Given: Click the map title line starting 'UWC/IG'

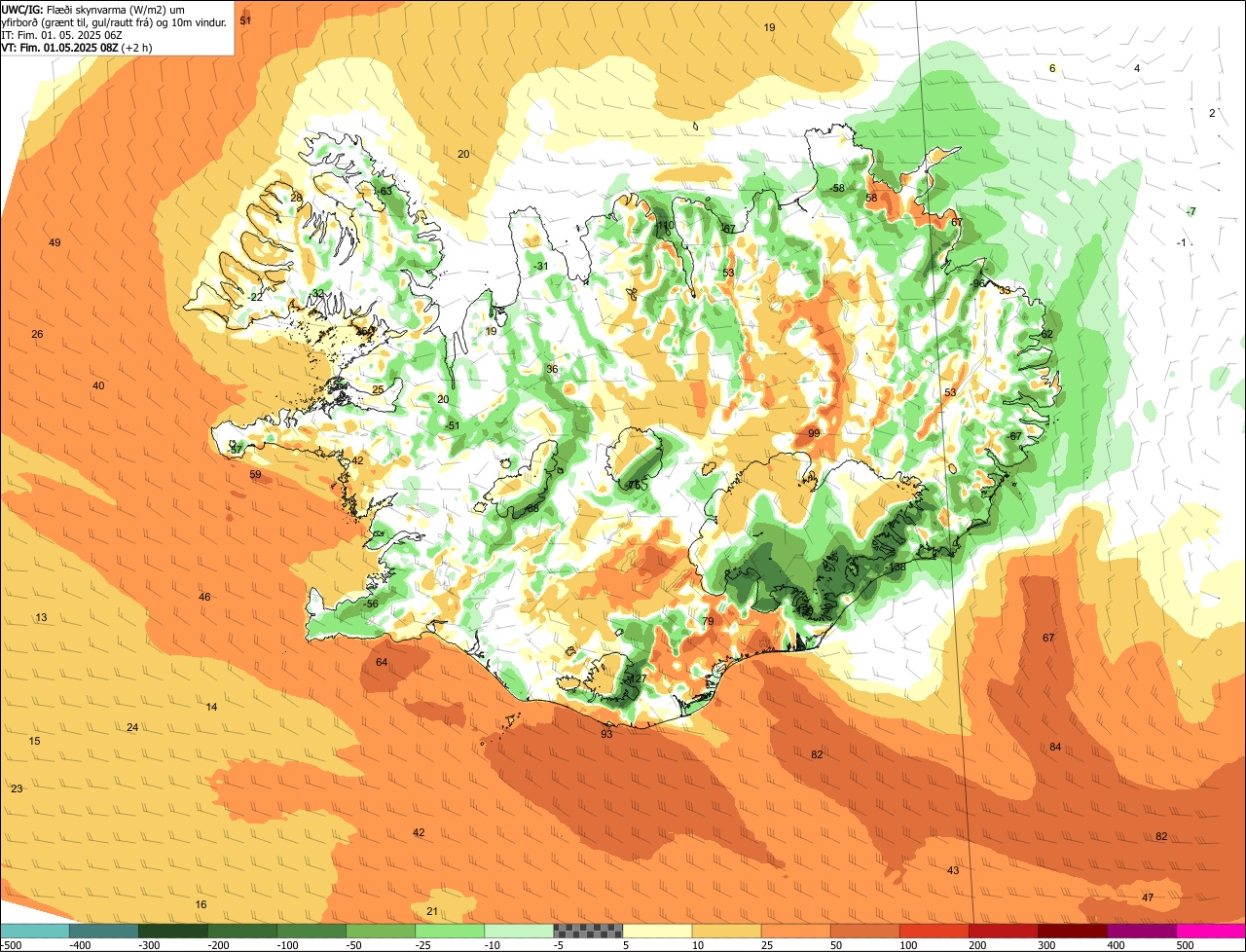Looking at the screenshot, I should click(94, 9).
